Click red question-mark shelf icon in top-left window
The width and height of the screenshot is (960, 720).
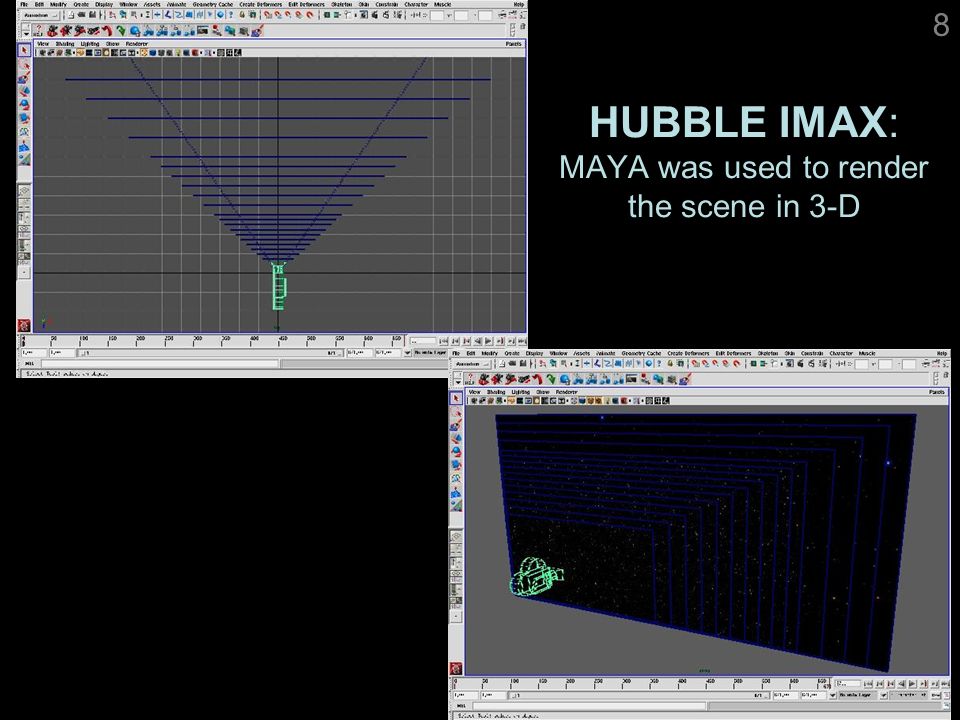(39, 31)
